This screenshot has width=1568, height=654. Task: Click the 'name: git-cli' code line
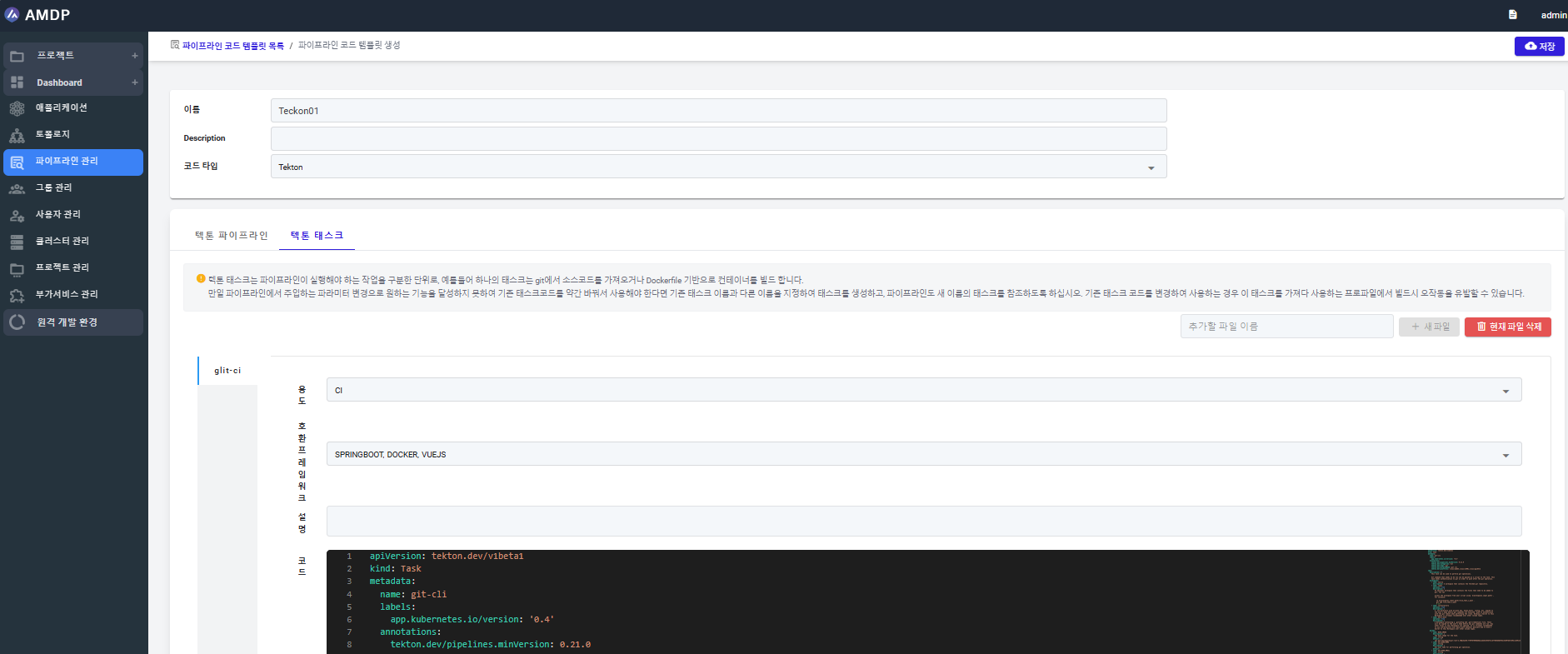pos(413,595)
